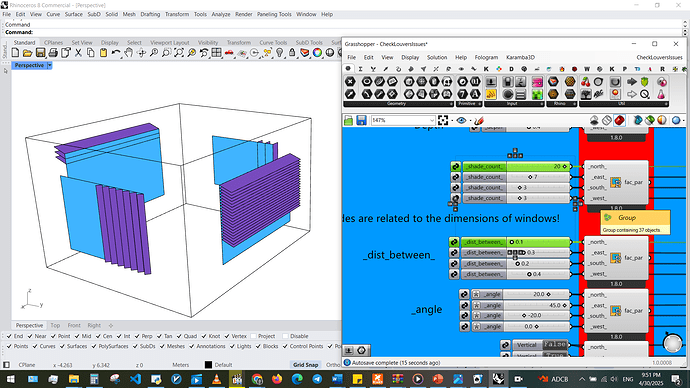Open the Perspective viewport dropdown arrow
This screenshot has width=690, height=388.
tap(50, 65)
